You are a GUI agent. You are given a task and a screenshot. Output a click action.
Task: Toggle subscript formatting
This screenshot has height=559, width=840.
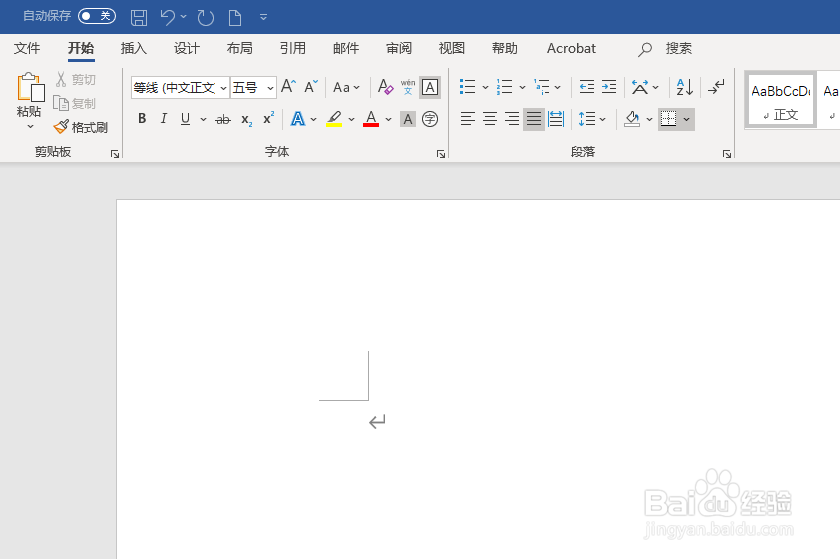(x=246, y=119)
